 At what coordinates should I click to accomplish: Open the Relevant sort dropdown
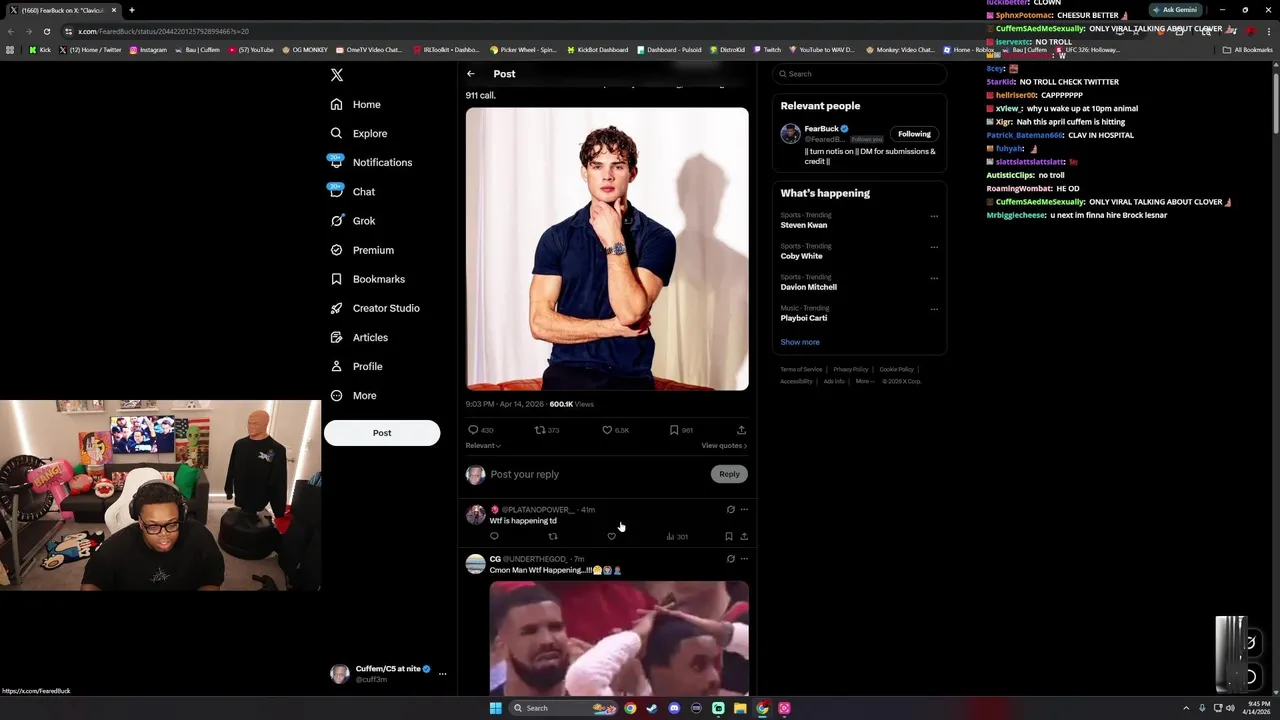pyautogui.click(x=483, y=445)
